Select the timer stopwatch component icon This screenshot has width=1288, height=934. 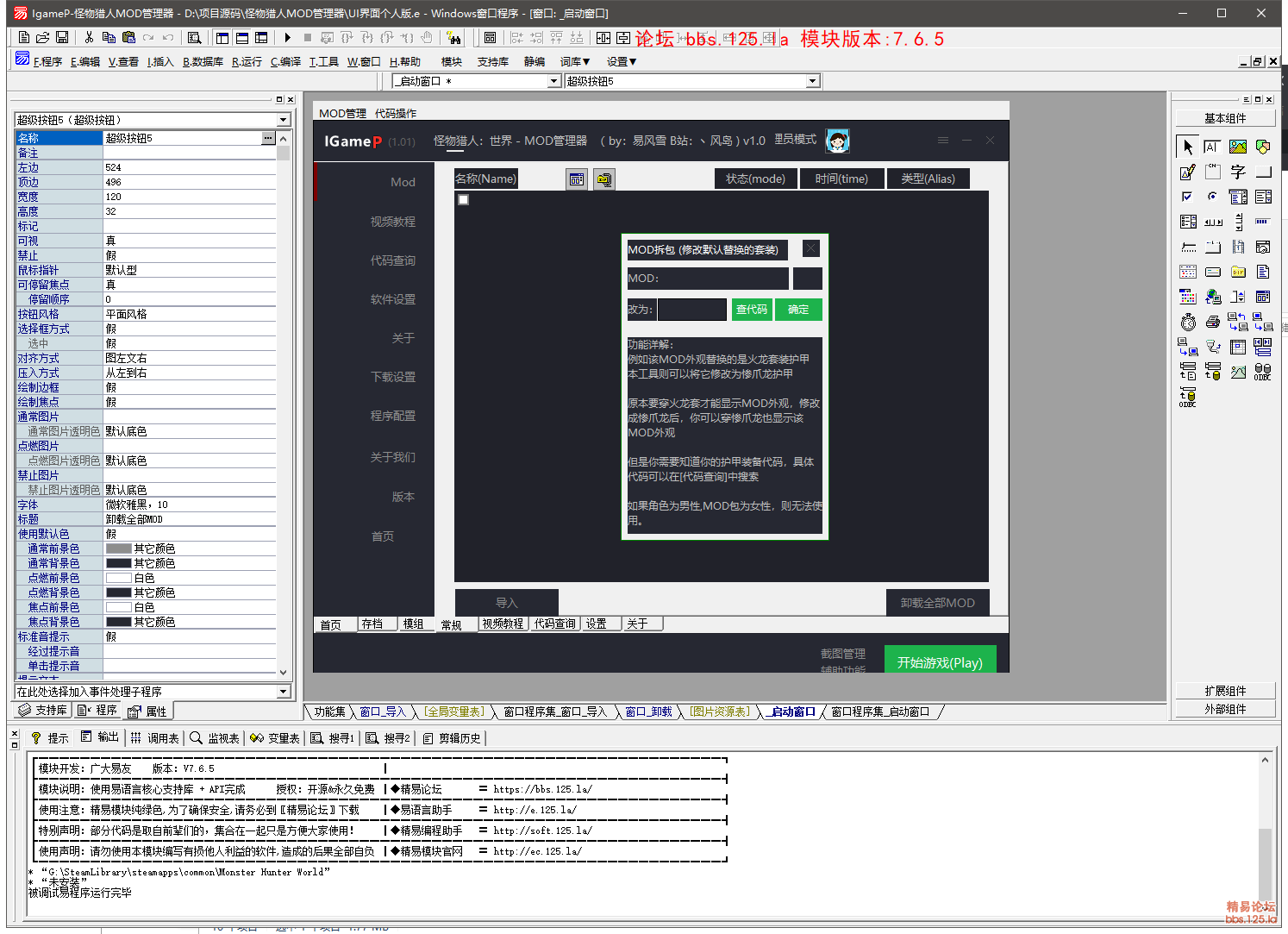(1188, 322)
